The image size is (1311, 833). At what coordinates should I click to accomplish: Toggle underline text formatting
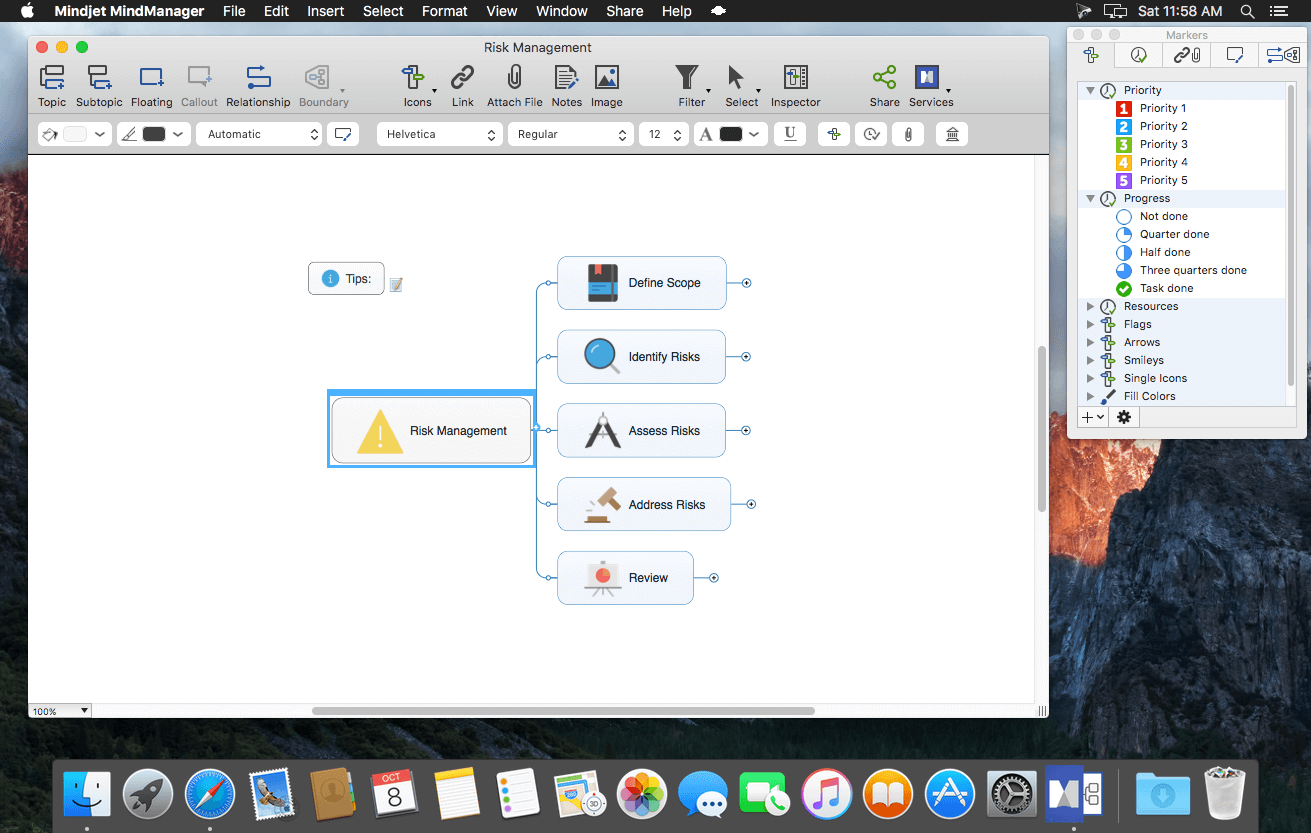pyautogui.click(x=790, y=134)
